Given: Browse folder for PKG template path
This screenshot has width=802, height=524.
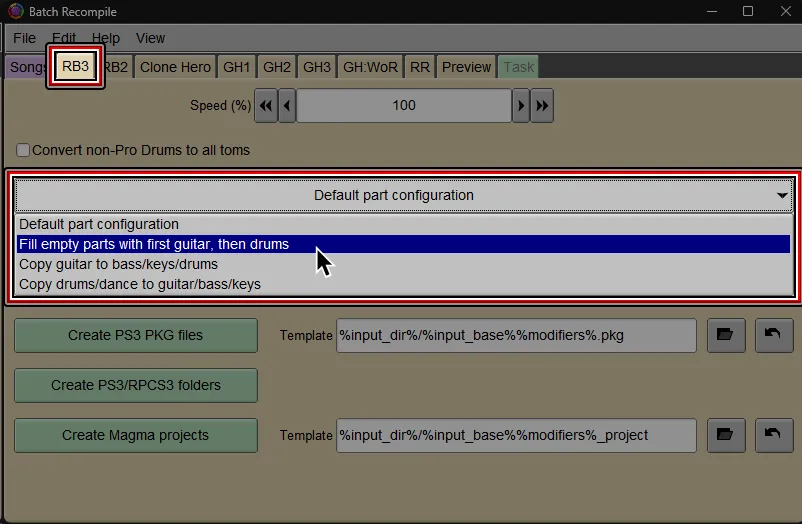Looking at the screenshot, I should (x=726, y=335).
